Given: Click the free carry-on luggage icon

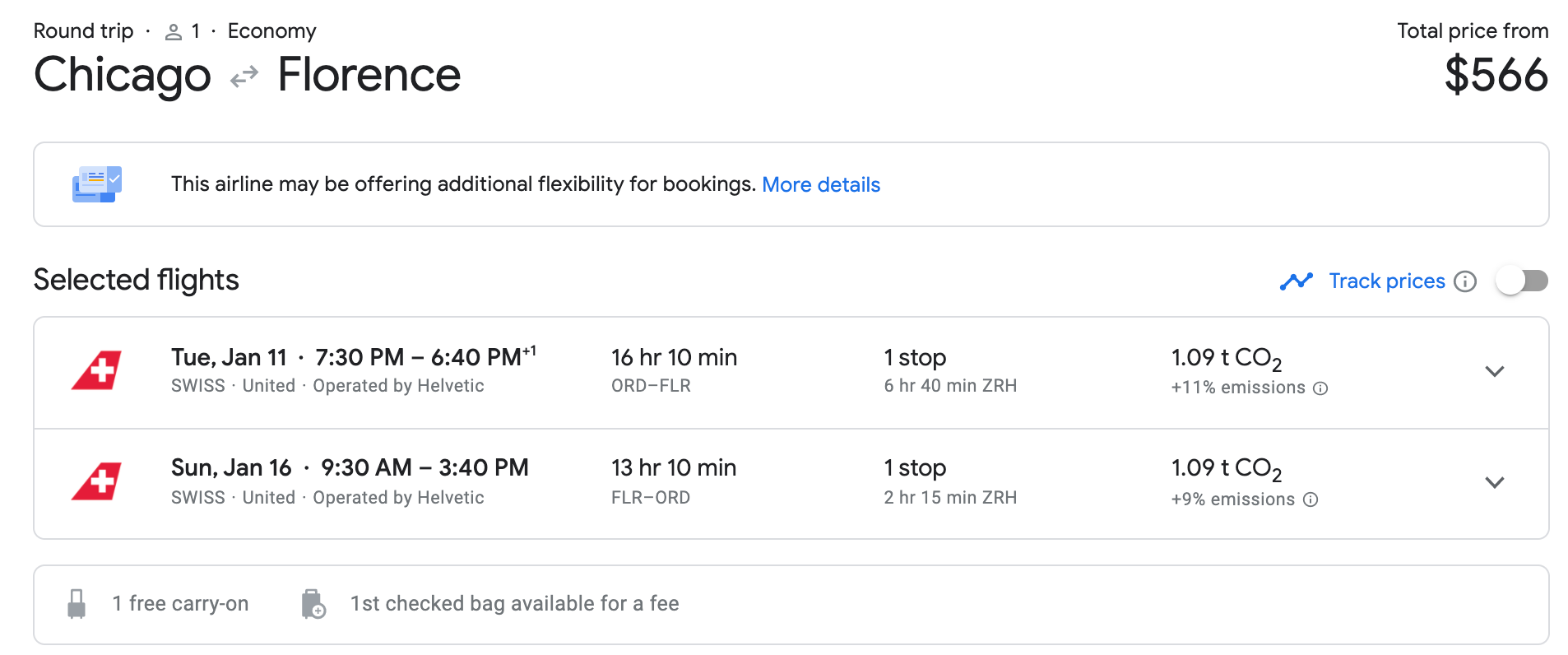Looking at the screenshot, I should coord(77,604).
